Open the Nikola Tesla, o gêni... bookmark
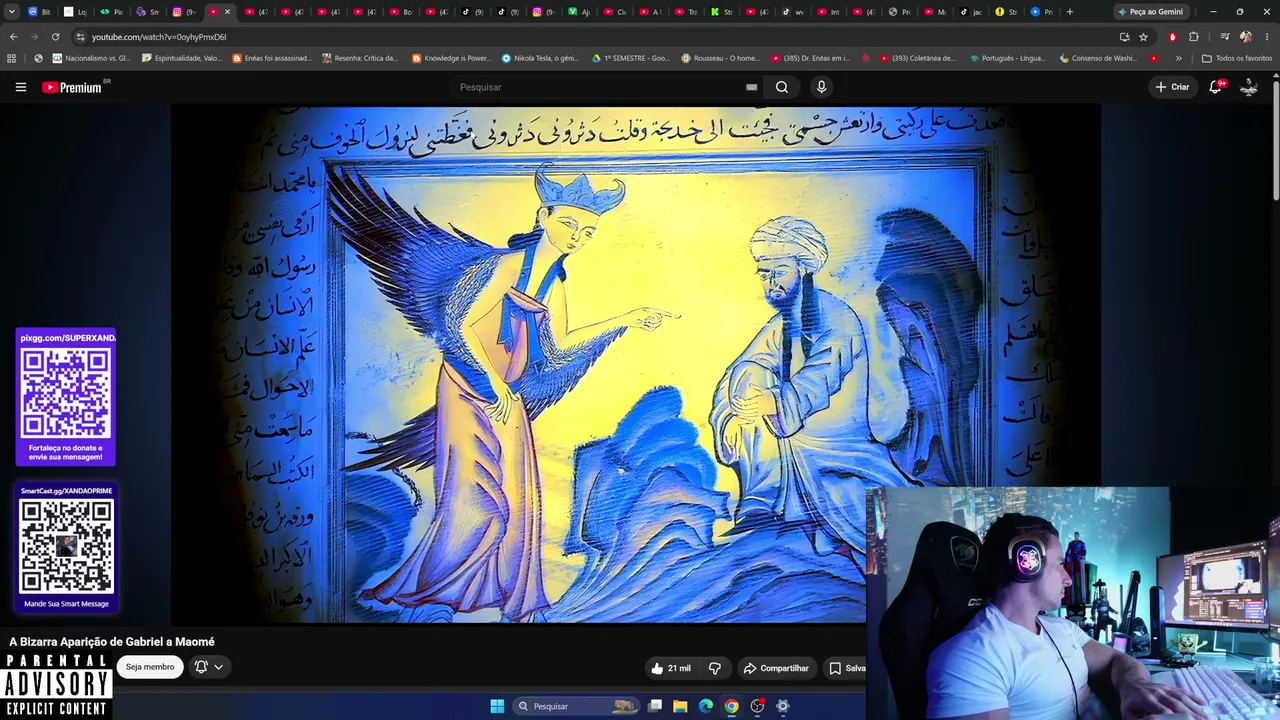Image resolution: width=1280 pixels, height=720 pixels. click(541, 58)
